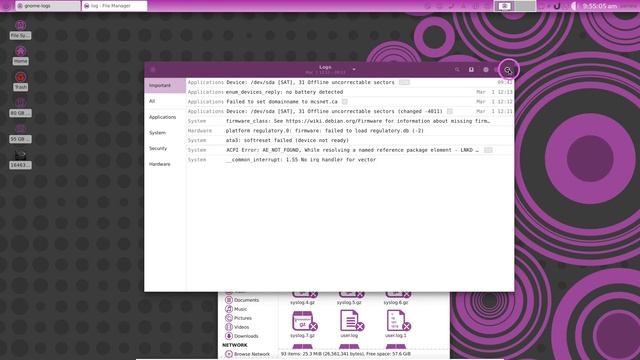Open Videos in the File Manager sidebar
Viewport: 640px width, 360px height.
click(238, 327)
